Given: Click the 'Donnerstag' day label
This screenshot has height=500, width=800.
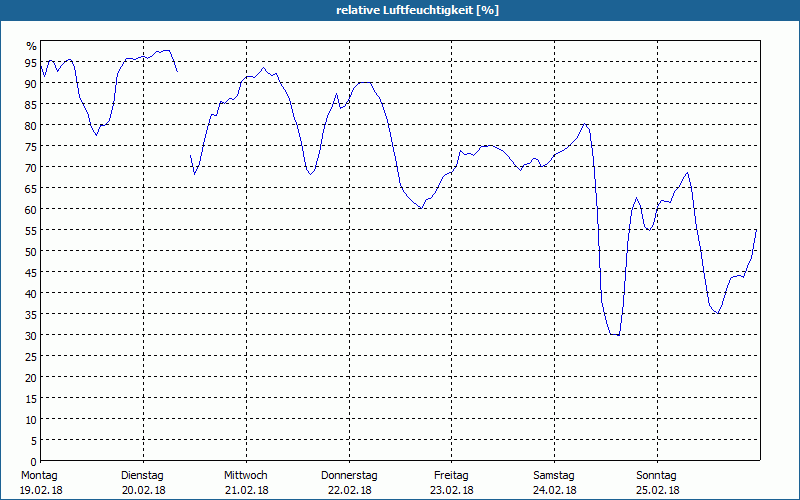Looking at the screenshot, I should tap(349, 476).
